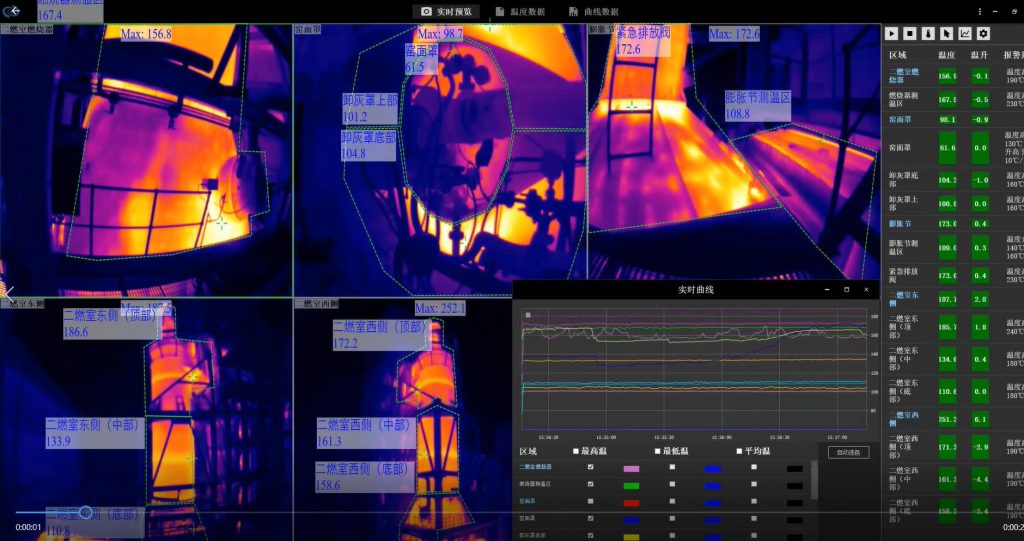
Task: Click the stop icon in monitoring toolbar
Action: 910,34
